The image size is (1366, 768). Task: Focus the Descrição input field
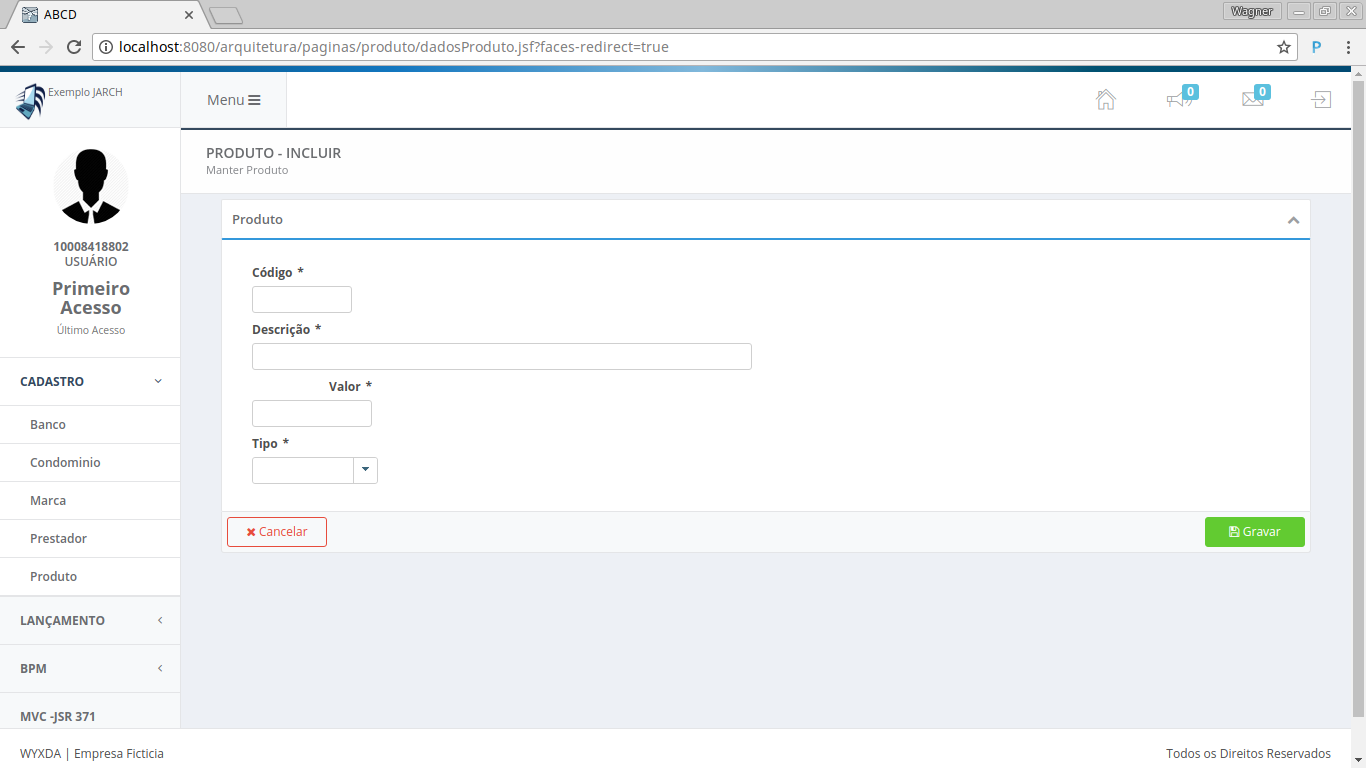[501, 357]
